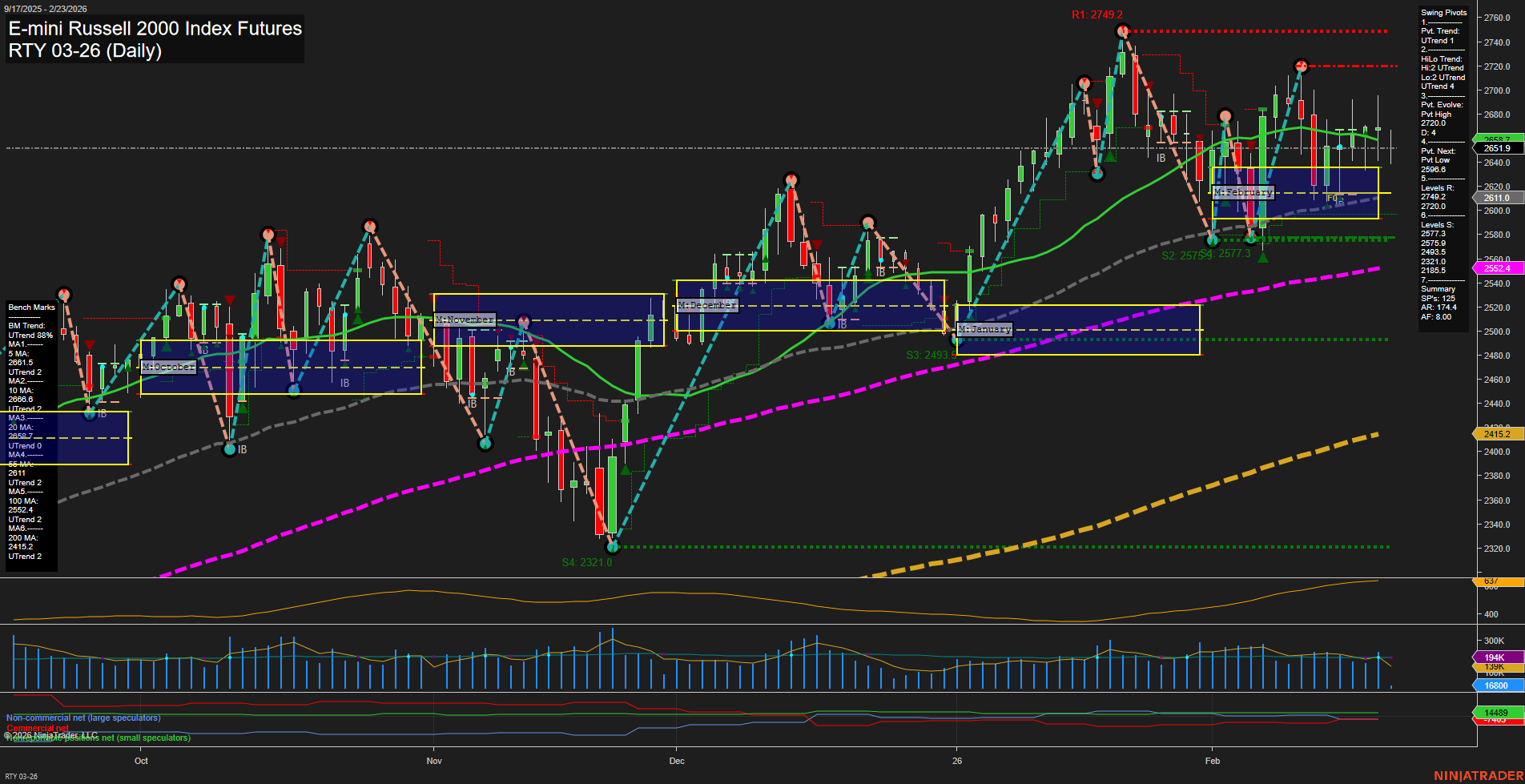
Task: Click the S4: 2321.0 support level label
Action: [x=585, y=562]
